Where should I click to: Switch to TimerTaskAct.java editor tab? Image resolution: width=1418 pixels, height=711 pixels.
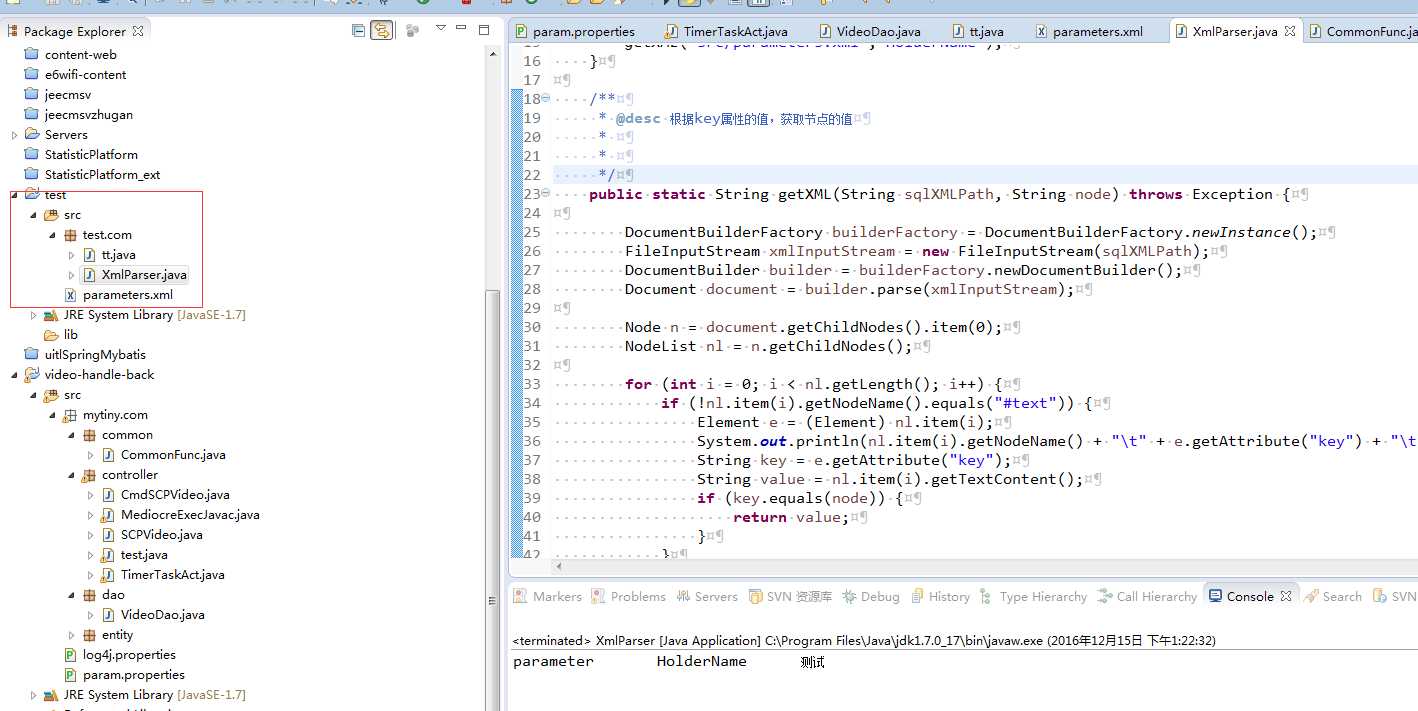pos(727,31)
